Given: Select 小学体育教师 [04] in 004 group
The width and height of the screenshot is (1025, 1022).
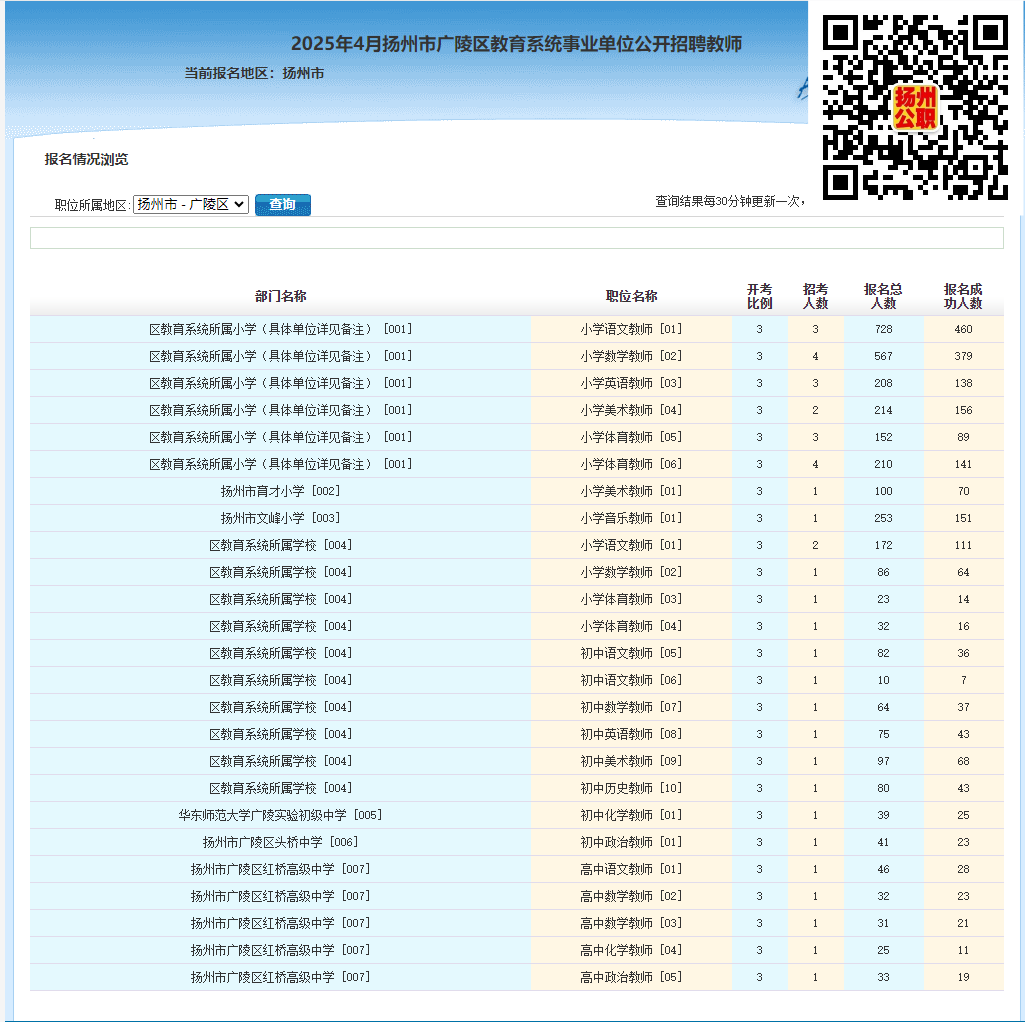Looking at the screenshot, I should coord(631,626).
